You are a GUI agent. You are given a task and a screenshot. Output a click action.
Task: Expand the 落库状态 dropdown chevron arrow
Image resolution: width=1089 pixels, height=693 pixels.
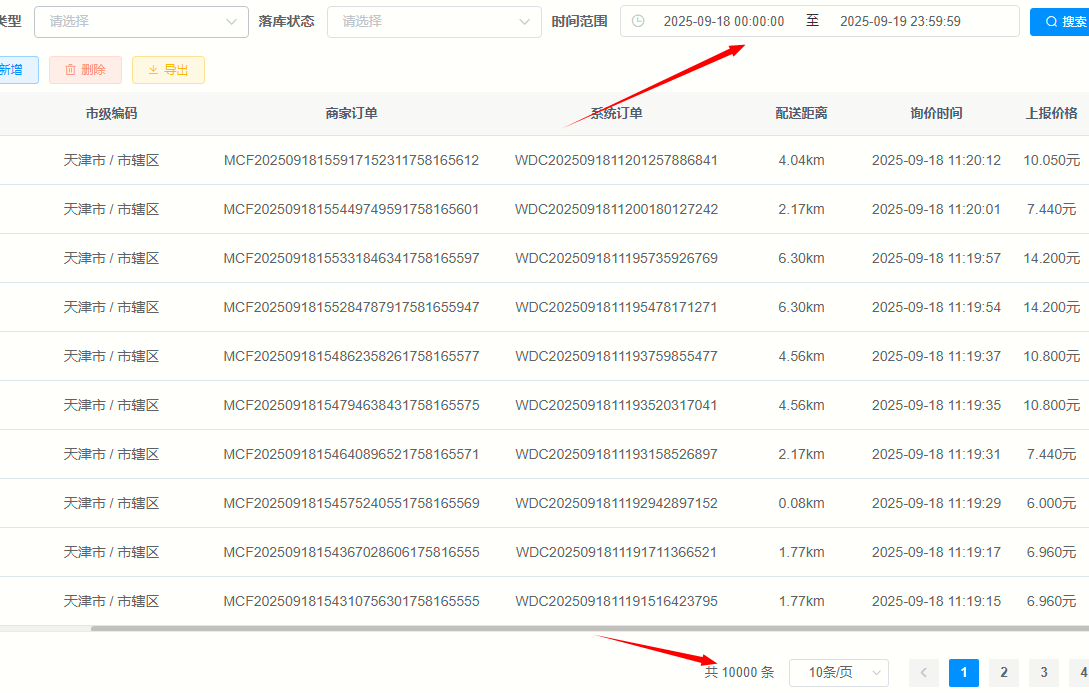point(524,22)
